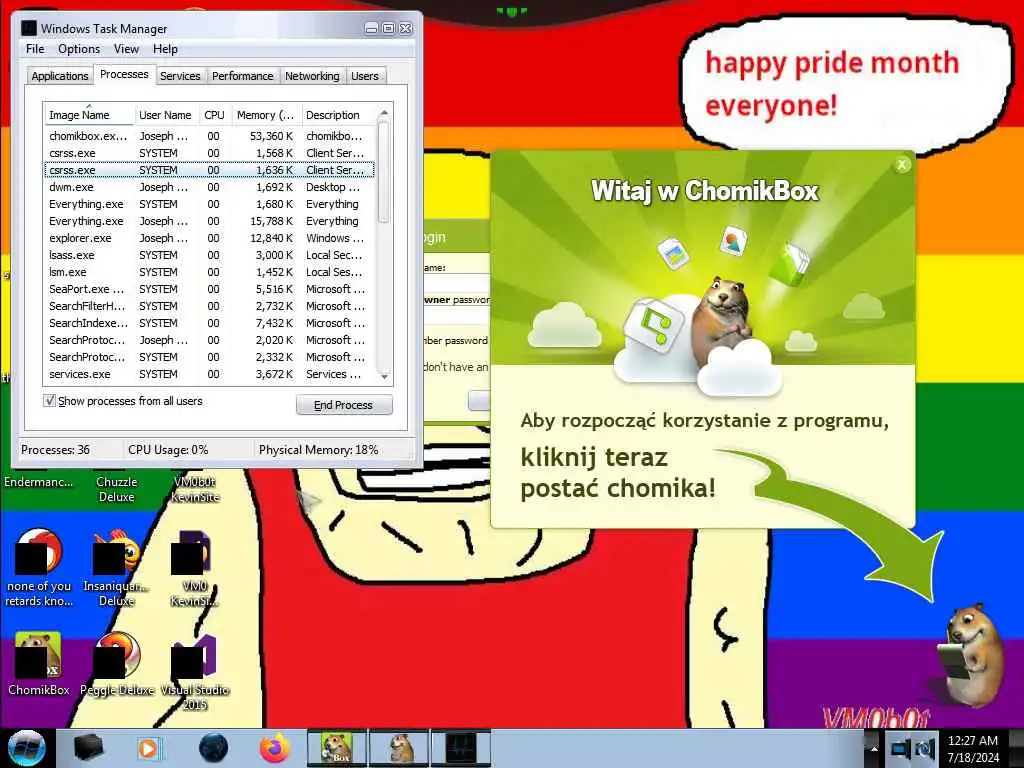The image size is (1024, 768).
Task: Maximize the Windows Task Manager window
Action: coord(388,28)
